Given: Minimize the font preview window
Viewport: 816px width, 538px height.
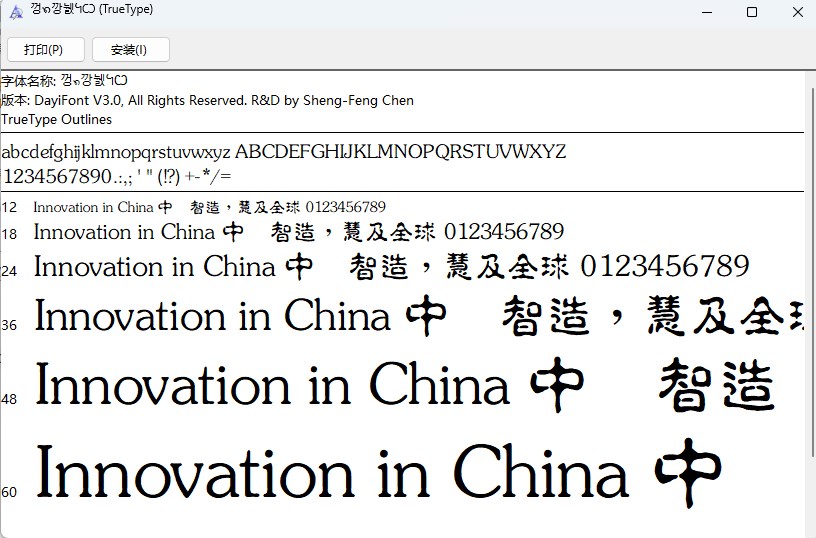Looking at the screenshot, I should tap(706, 12).
